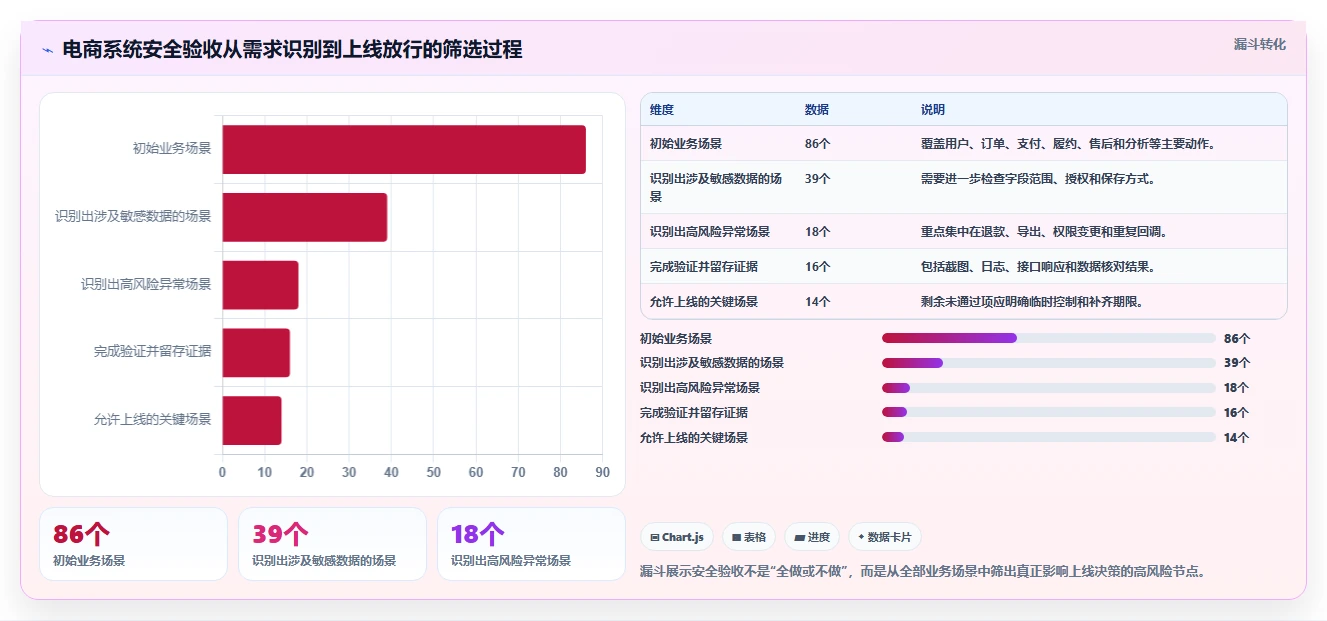
Task: Click the 允许上线的关键场景 chart bar
Action: point(251,420)
